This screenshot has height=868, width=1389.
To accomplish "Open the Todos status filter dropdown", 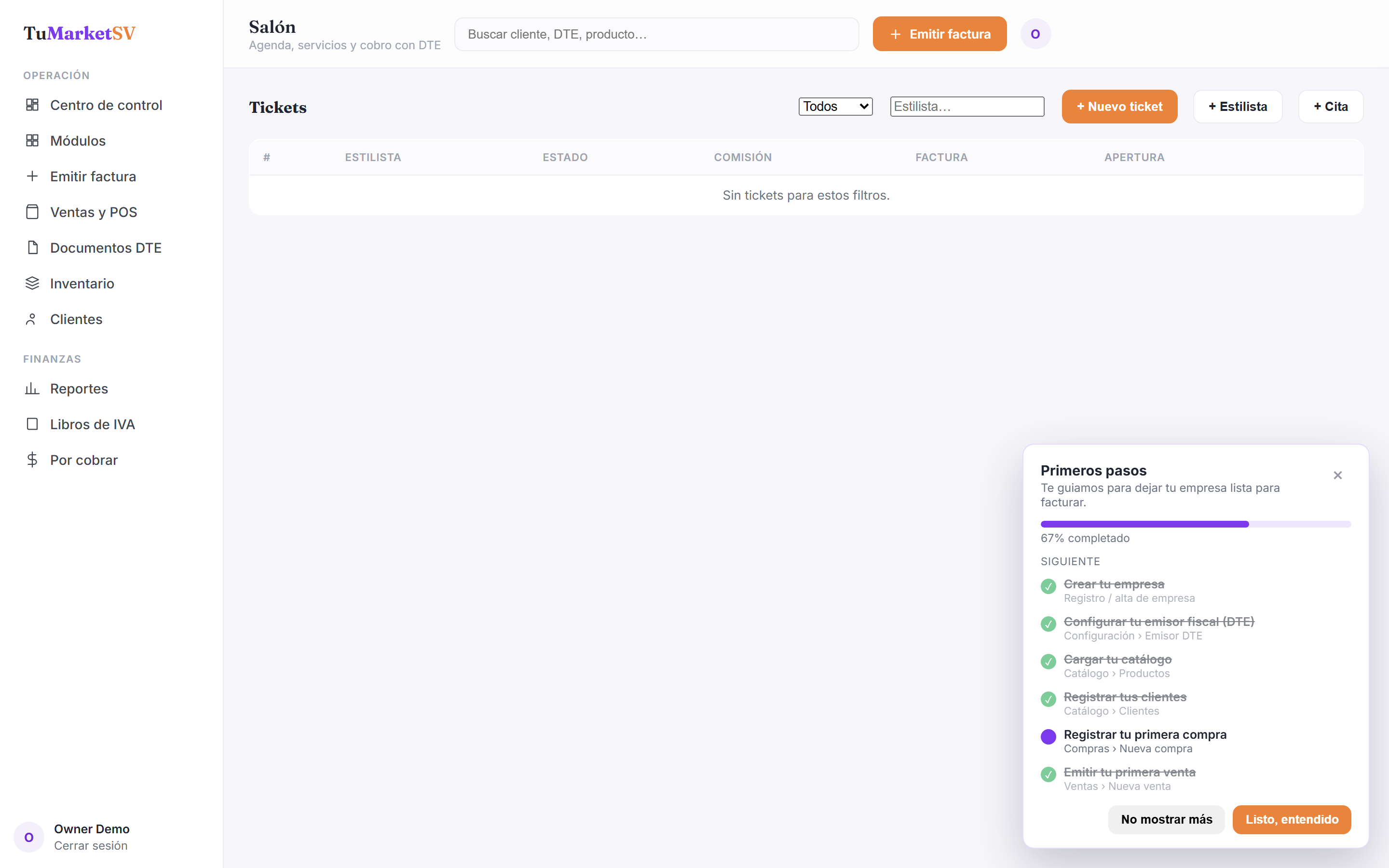I will [836, 106].
